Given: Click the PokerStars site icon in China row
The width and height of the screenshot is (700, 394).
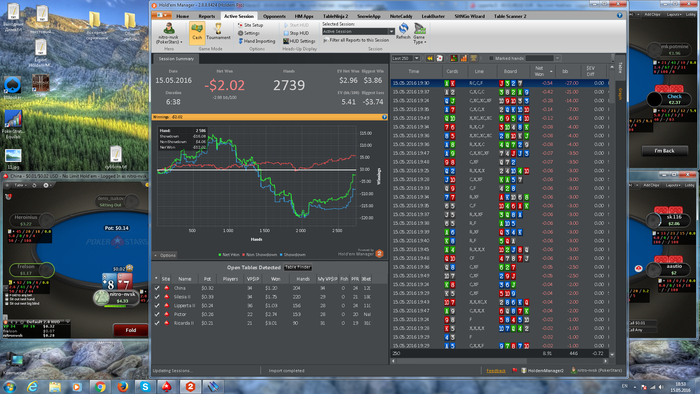Looking at the screenshot, I should click(167, 288).
